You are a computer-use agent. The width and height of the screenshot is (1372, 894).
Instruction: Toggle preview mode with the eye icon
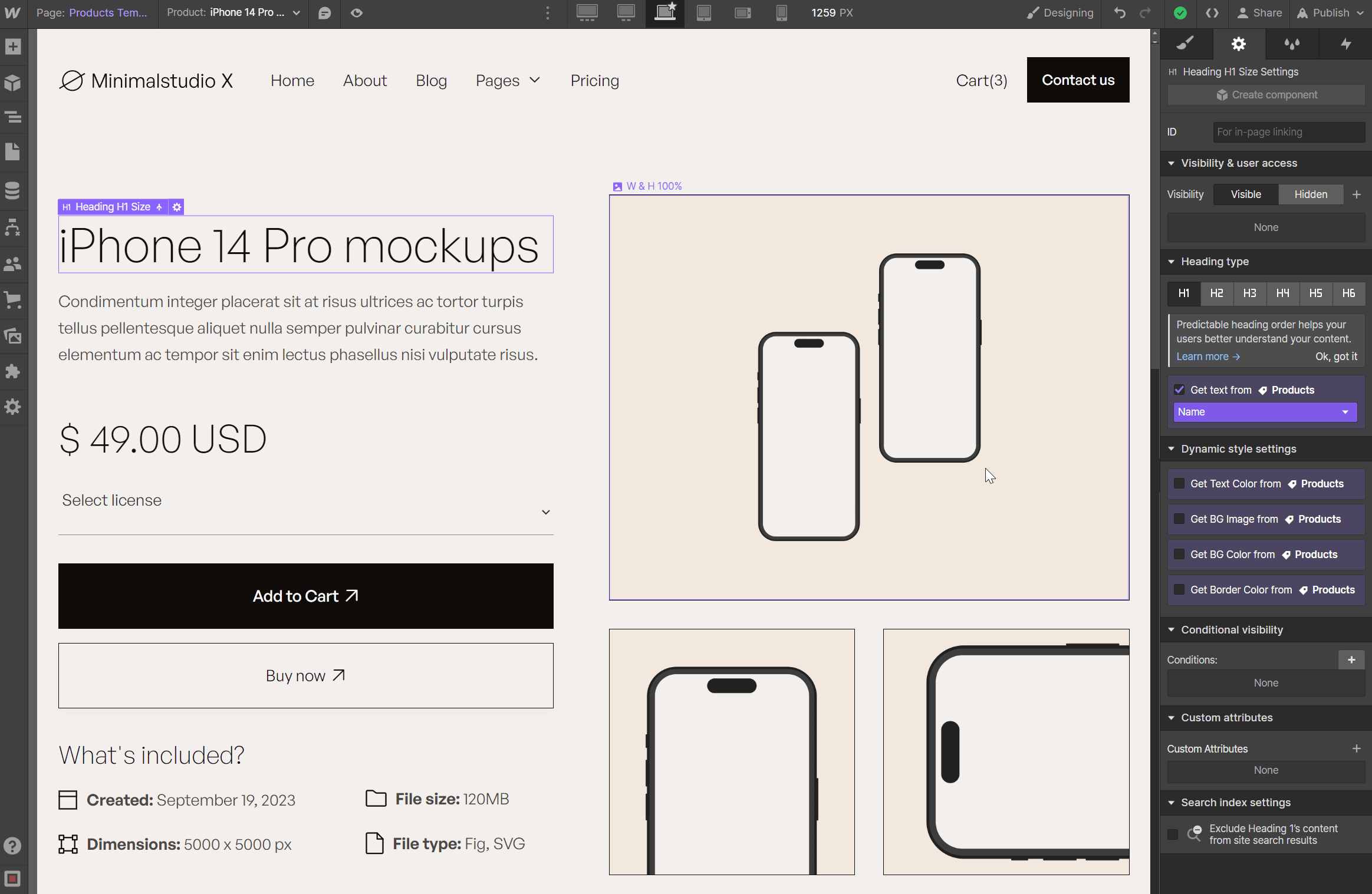click(356, 12)
